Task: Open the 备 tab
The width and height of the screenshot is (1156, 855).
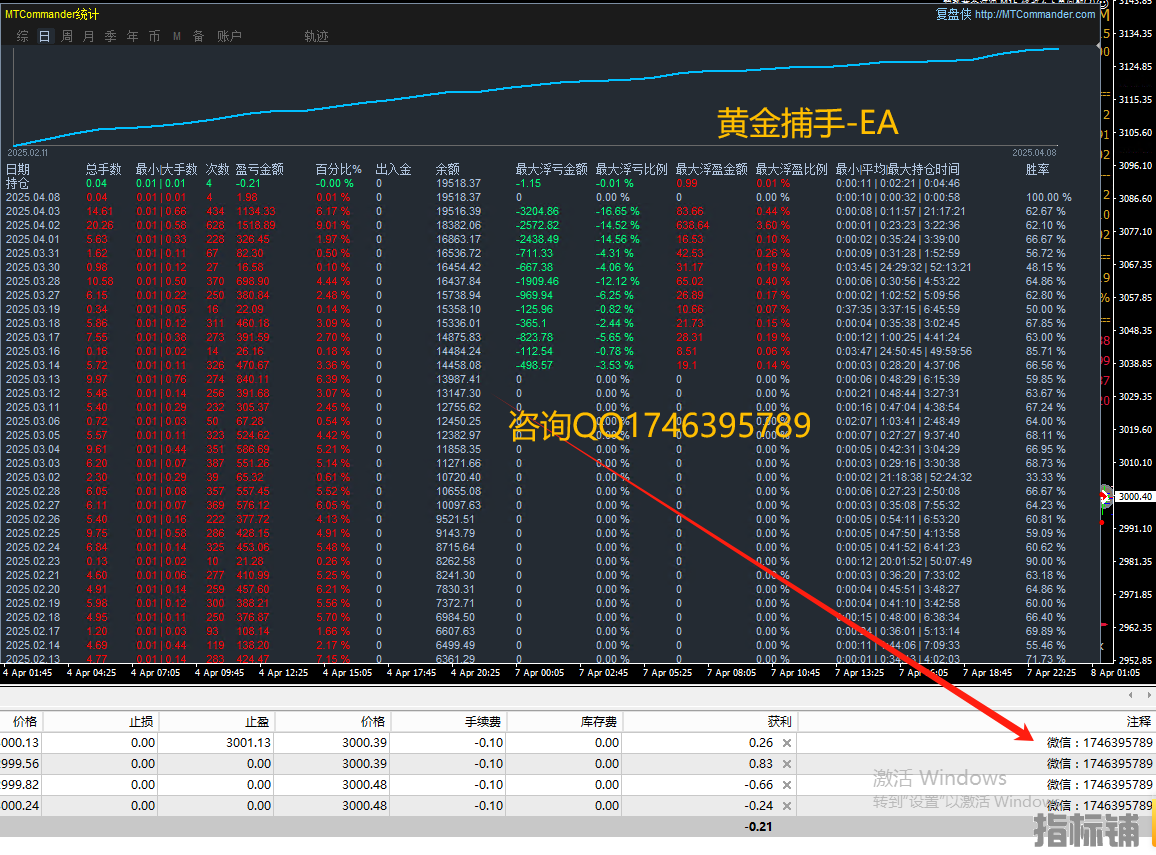Action: (x=198, y=36)
